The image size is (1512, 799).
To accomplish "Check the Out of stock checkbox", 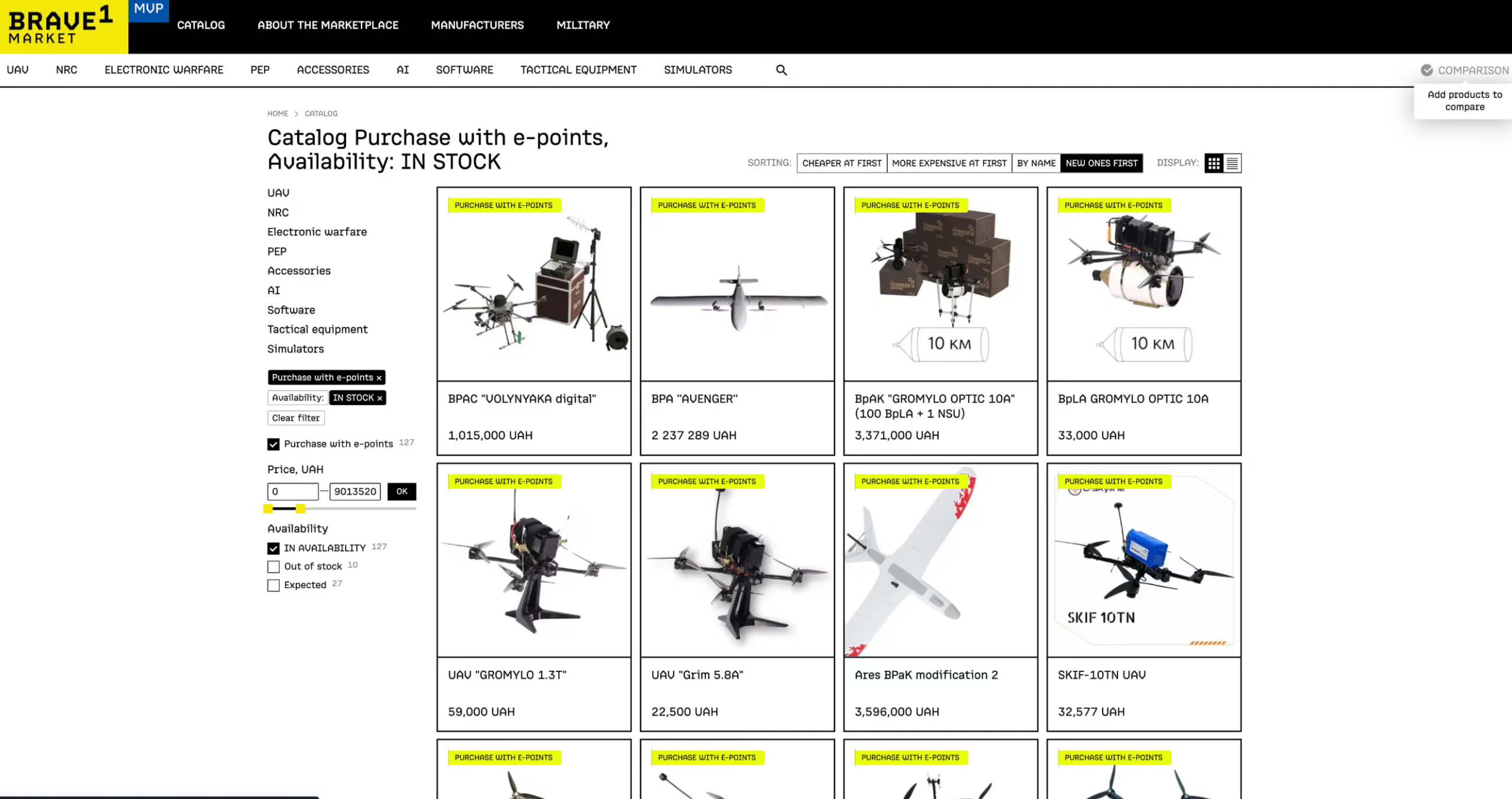I will tap(273, 567).
